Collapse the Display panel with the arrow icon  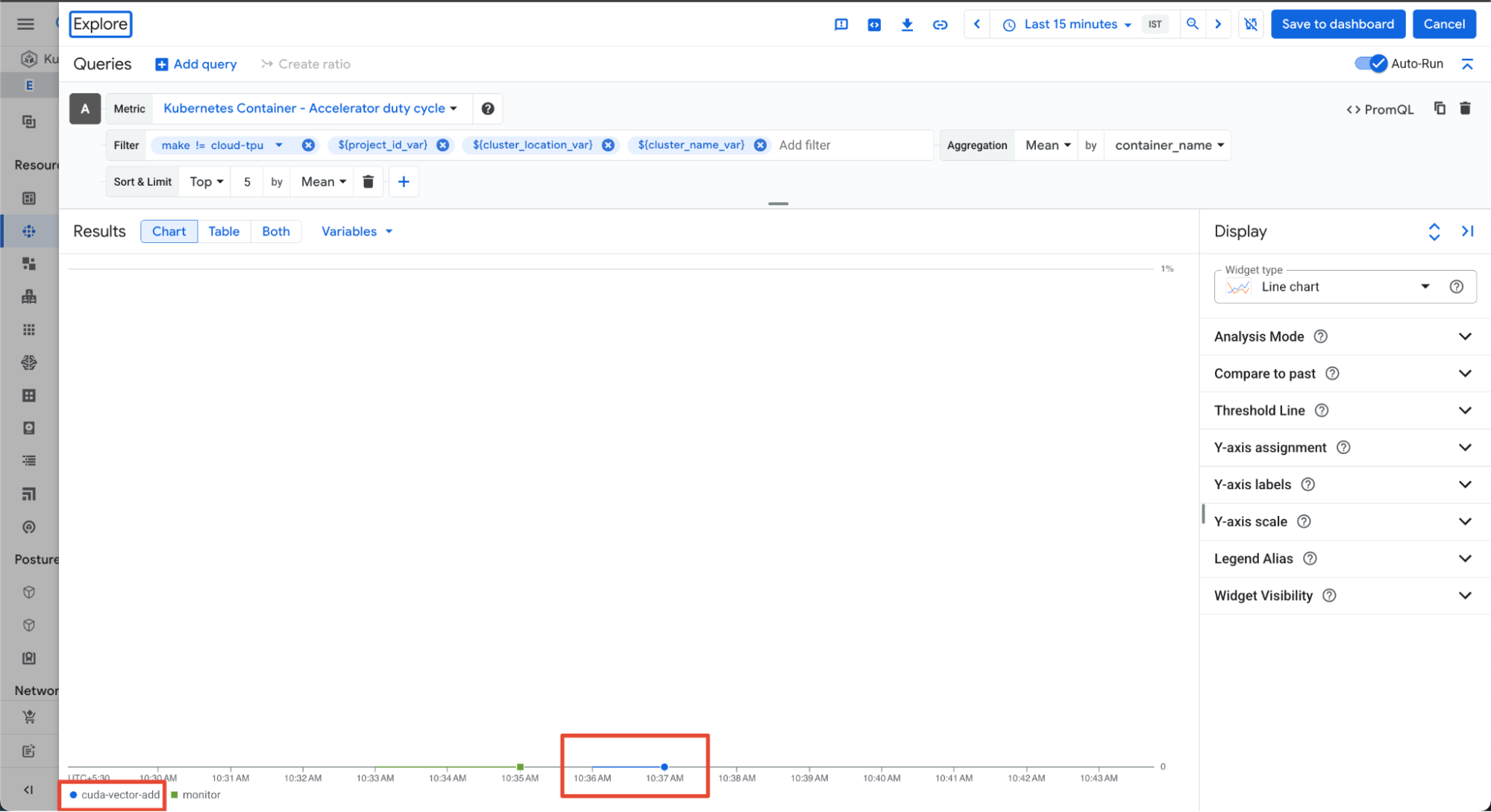(1467, 231)
